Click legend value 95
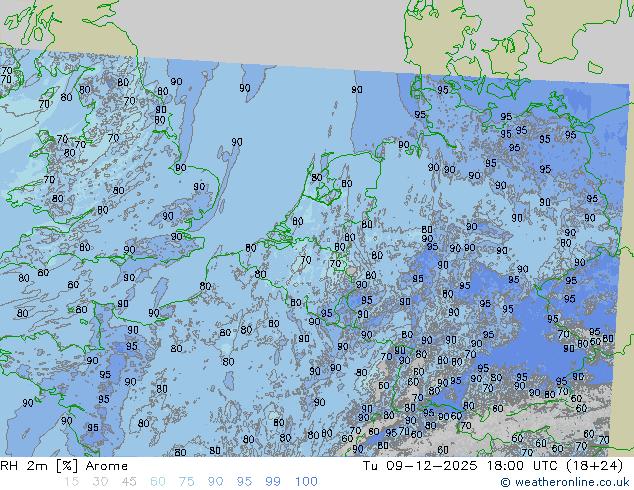 tap(244, 482)
